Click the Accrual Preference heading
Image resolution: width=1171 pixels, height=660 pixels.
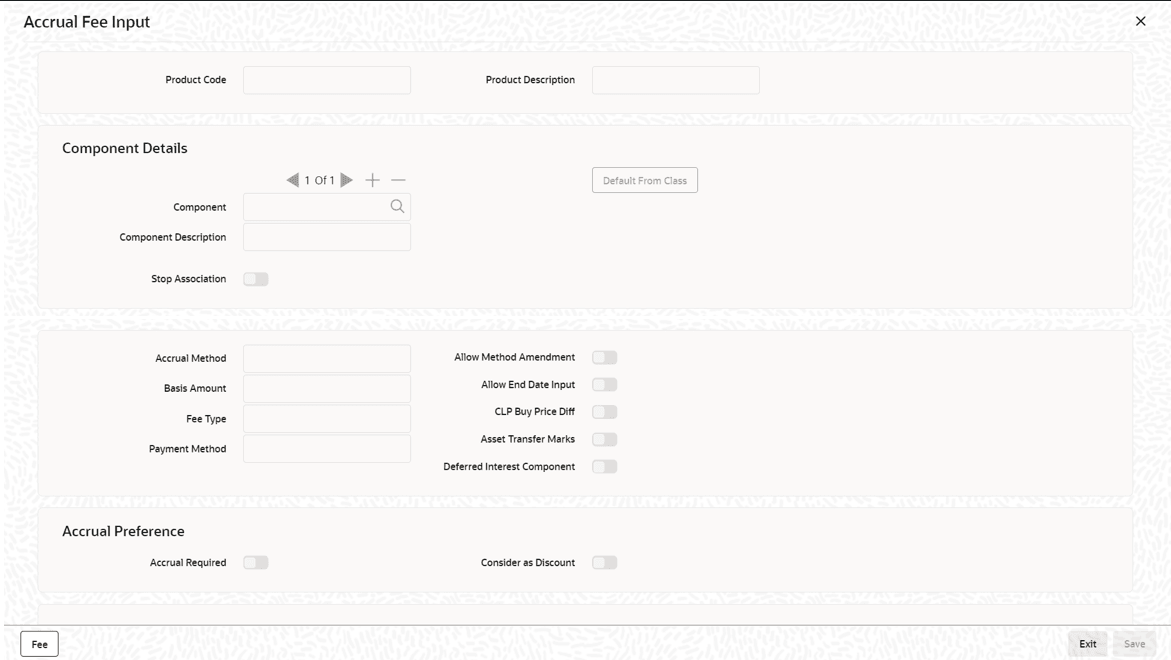pyautogui.click(x=123, y=531)
